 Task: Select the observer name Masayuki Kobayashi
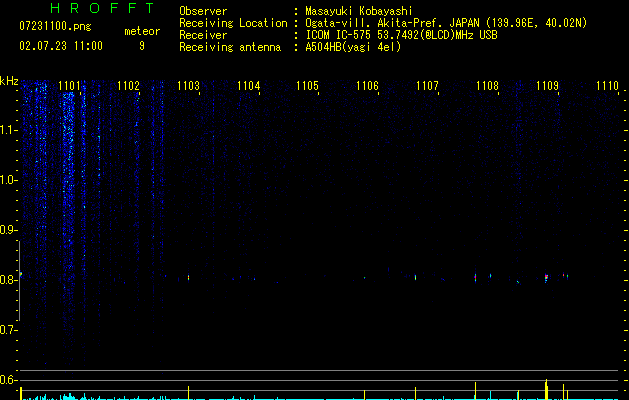[x=359, y=11]
